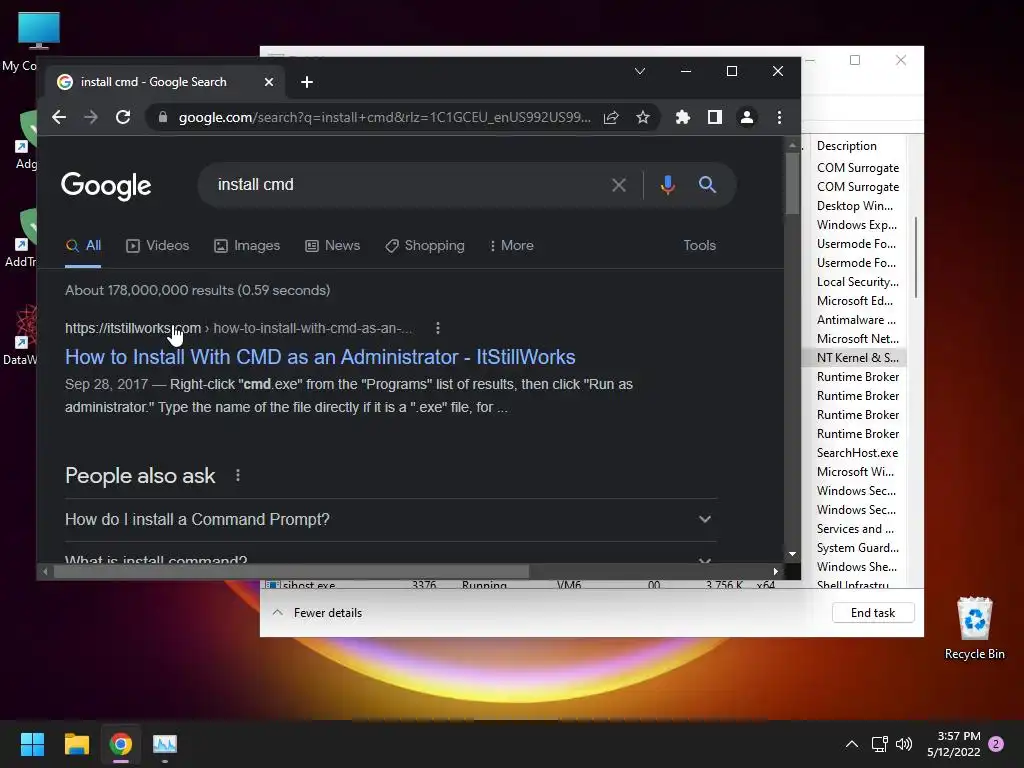
Task: Open Chrome side panel
Action: click(714, 118)
